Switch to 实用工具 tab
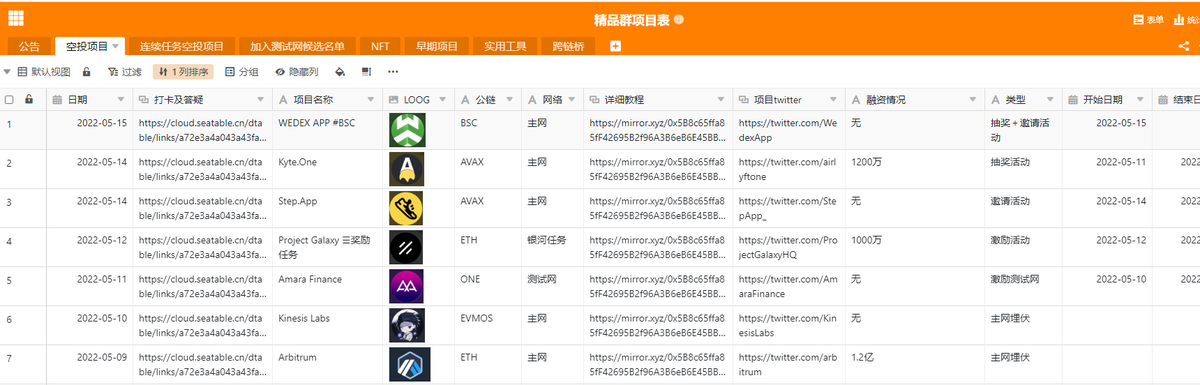 click(x=505, y=46)
